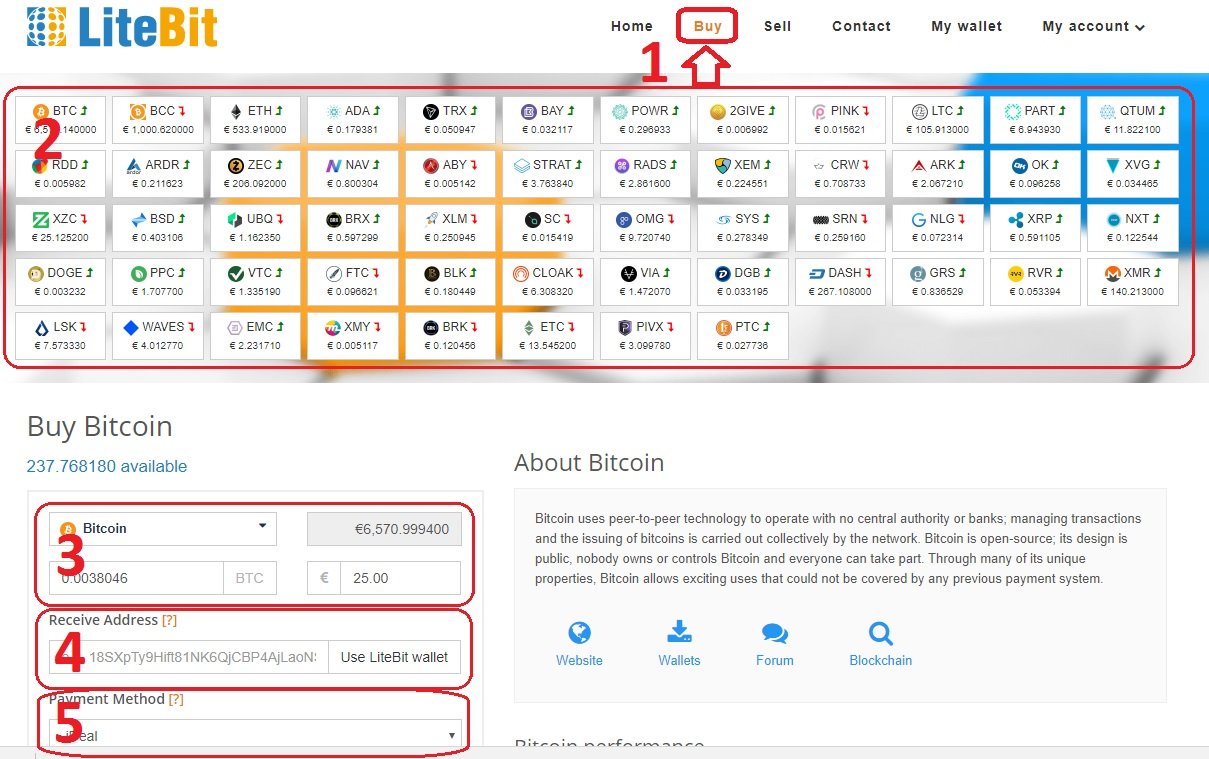The image size is (1209, 759).
Task: Select the POWR coin tile
Action: pyautogui.click(x=647, y=120)
